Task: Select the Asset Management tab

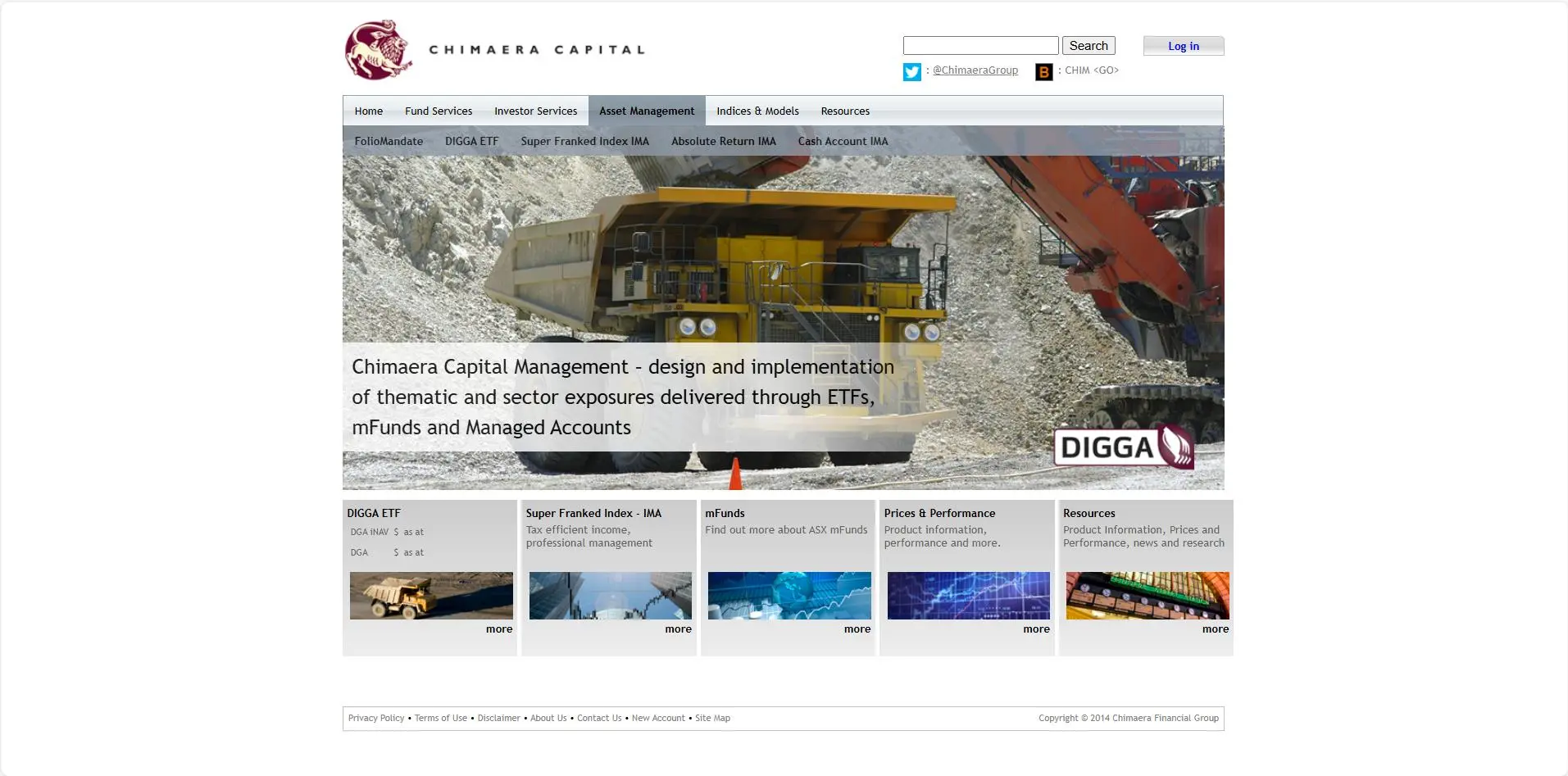Action: tap(647, 111)
